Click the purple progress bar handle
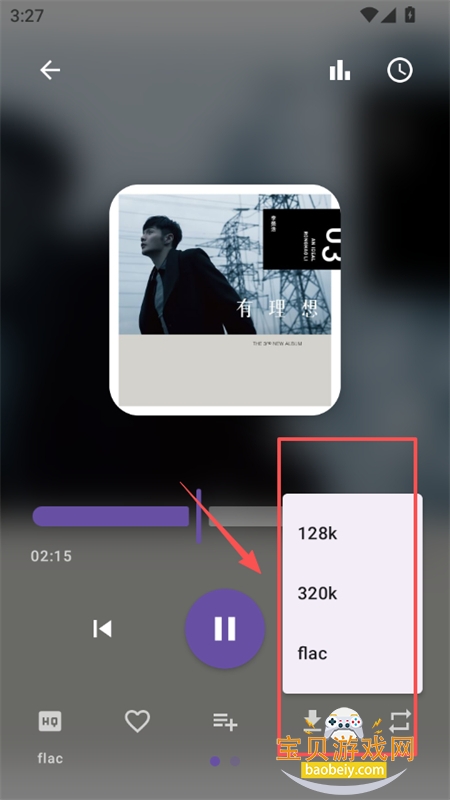Image resolution: width=450 pixels, height=800 pixels. 198,516
